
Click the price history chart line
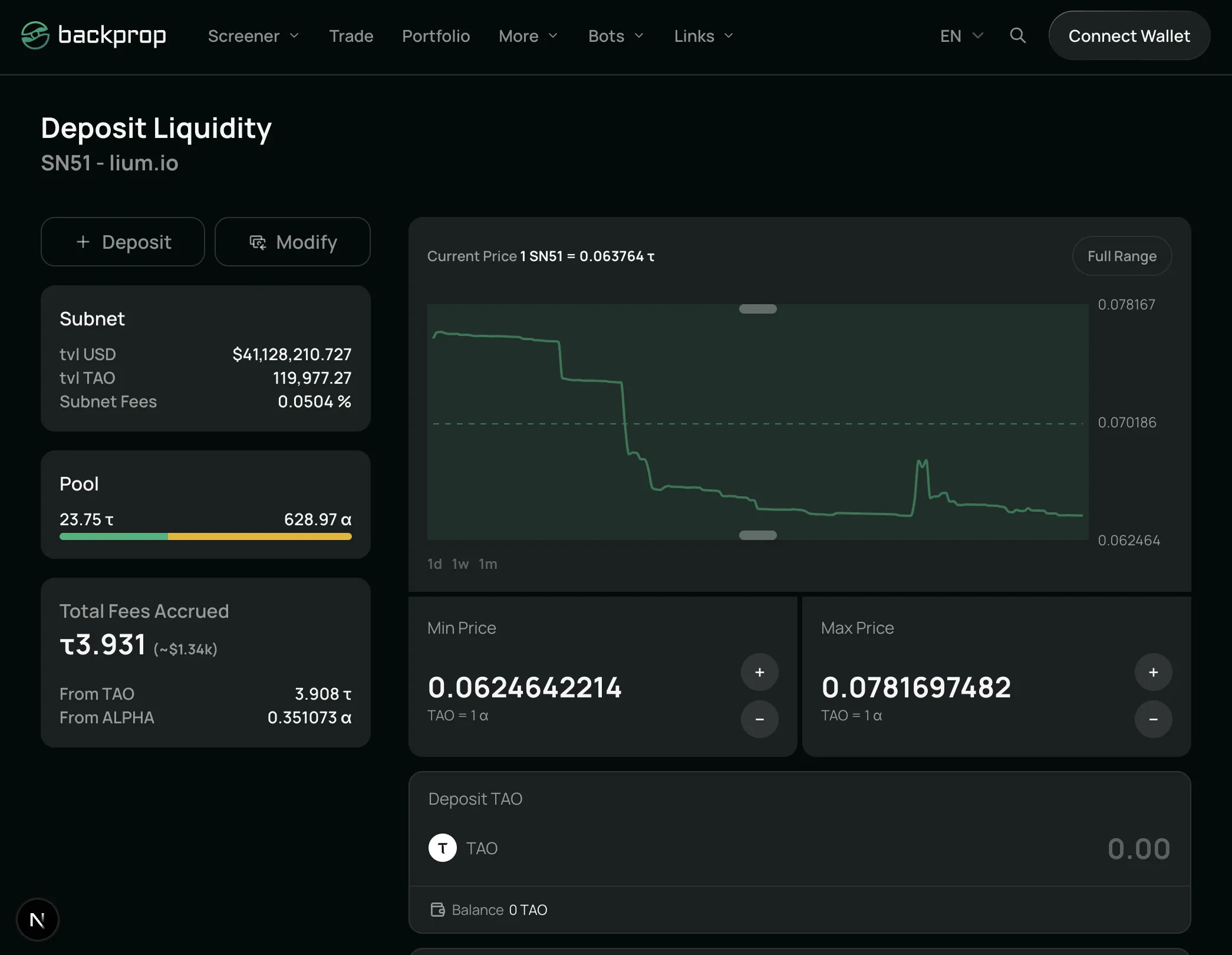757,424
